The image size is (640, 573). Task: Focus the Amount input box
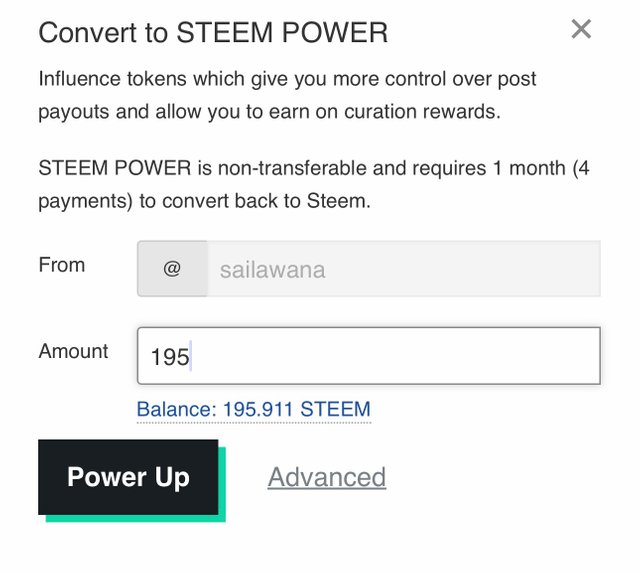[368, 356]
